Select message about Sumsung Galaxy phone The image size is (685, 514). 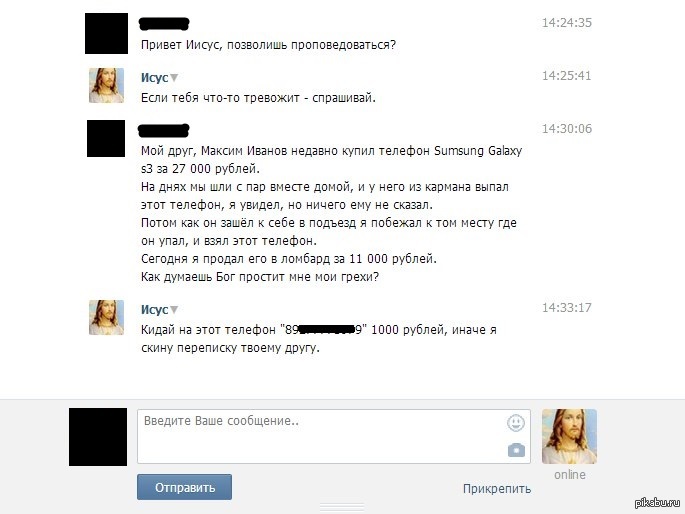331,214
